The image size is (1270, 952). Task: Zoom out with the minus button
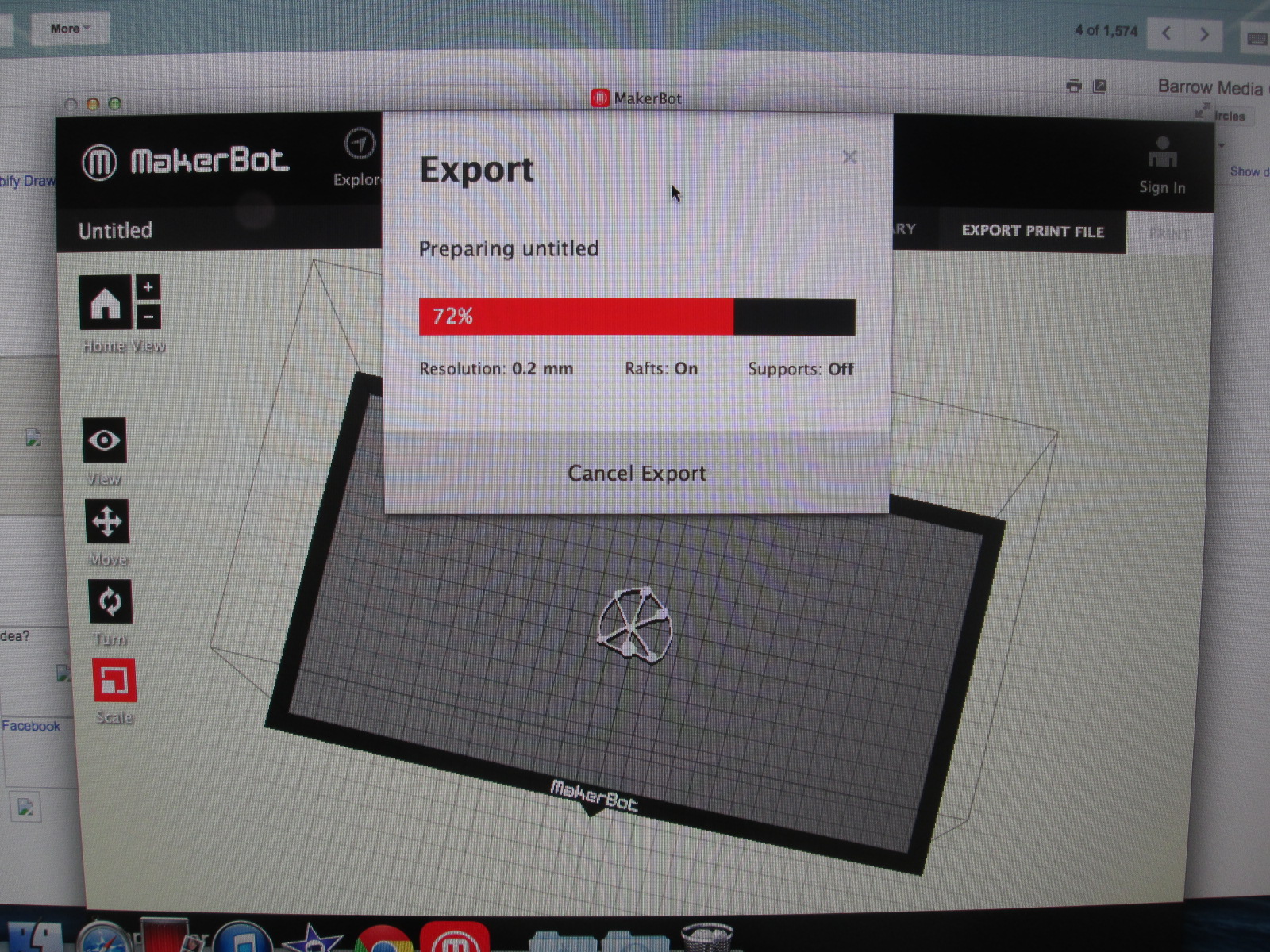pyautogui.click(x=148, y=317)
